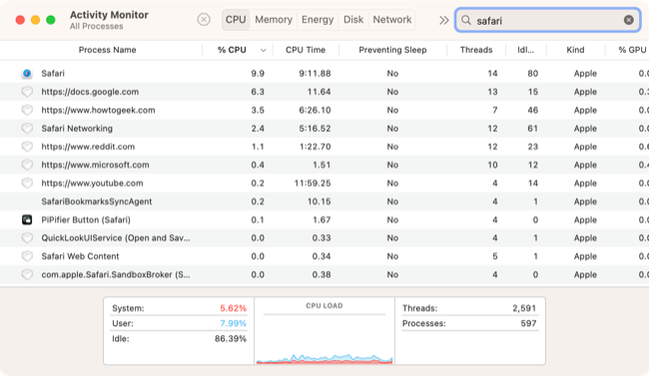Expand the toolbar overflow chevrons
Viewport: 649px width, 376px height.
[444, 20]
